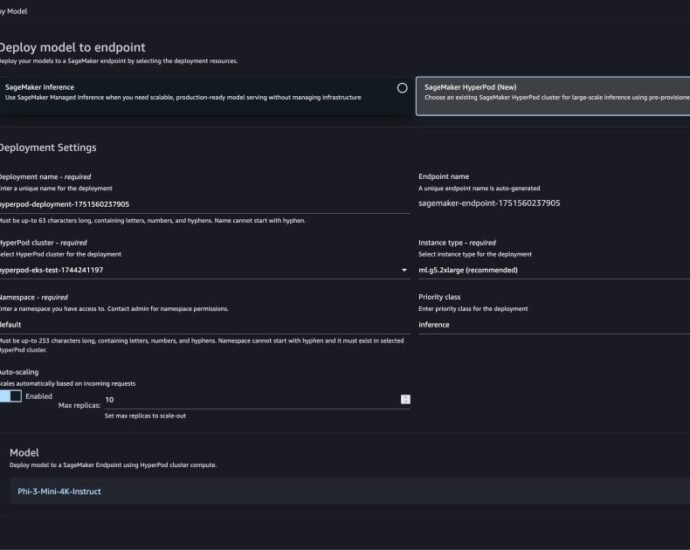Click the Endpoint name label
Viewport: 690px width, 550px height.
[x=444, y=176]
